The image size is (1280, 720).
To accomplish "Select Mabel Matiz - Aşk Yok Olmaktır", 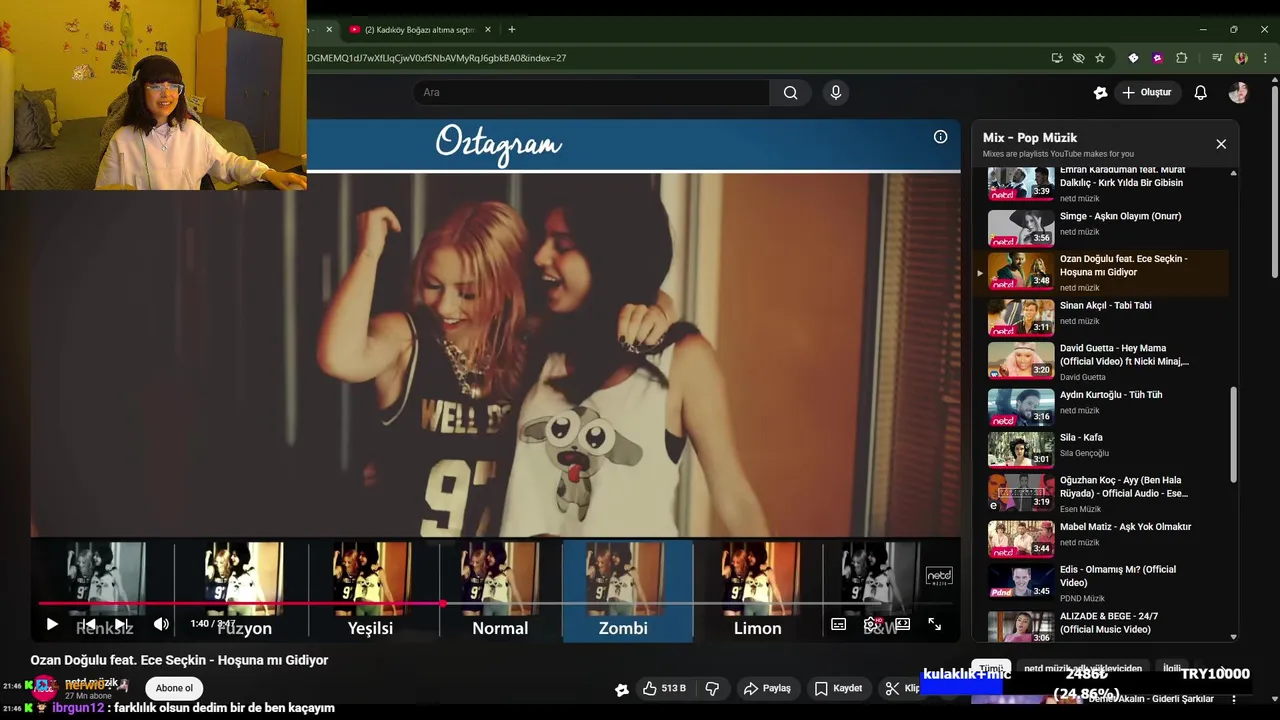I will tap(1104, 538).
